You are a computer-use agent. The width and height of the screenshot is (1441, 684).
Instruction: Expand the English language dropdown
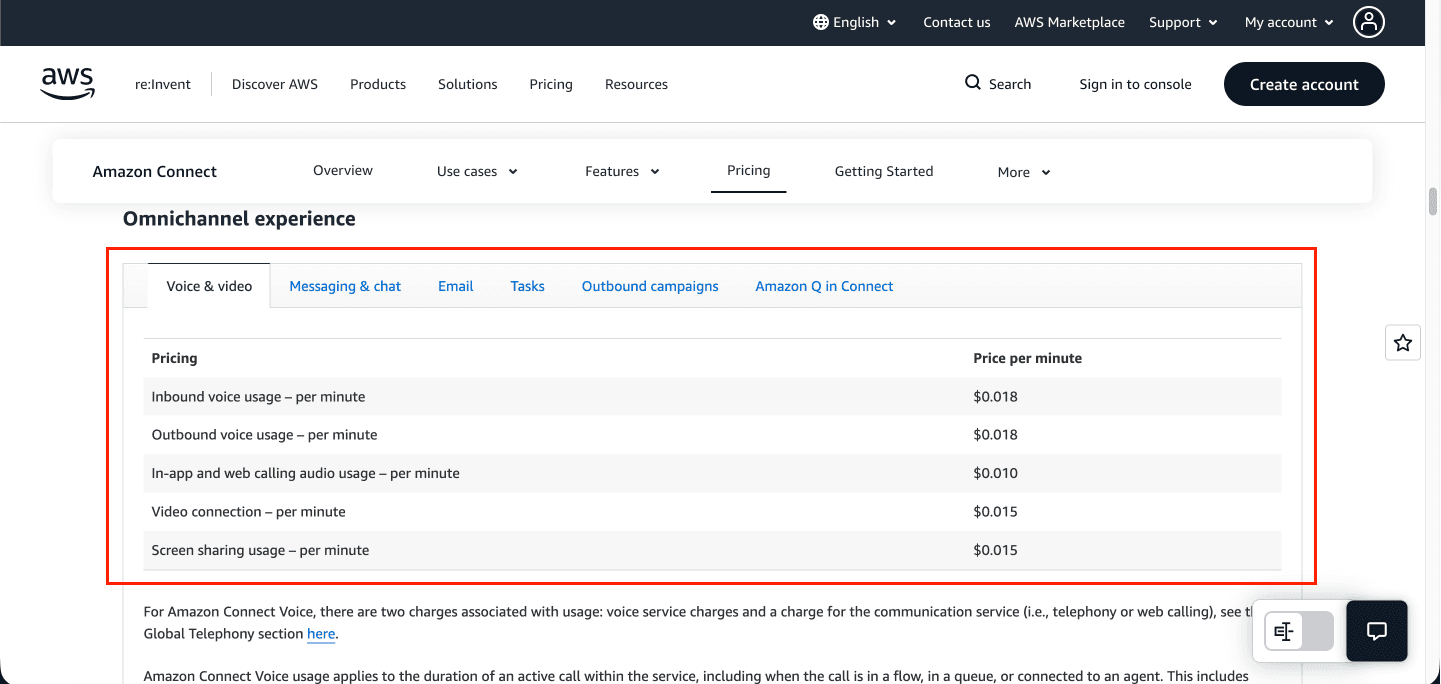[x=855, y=22]
